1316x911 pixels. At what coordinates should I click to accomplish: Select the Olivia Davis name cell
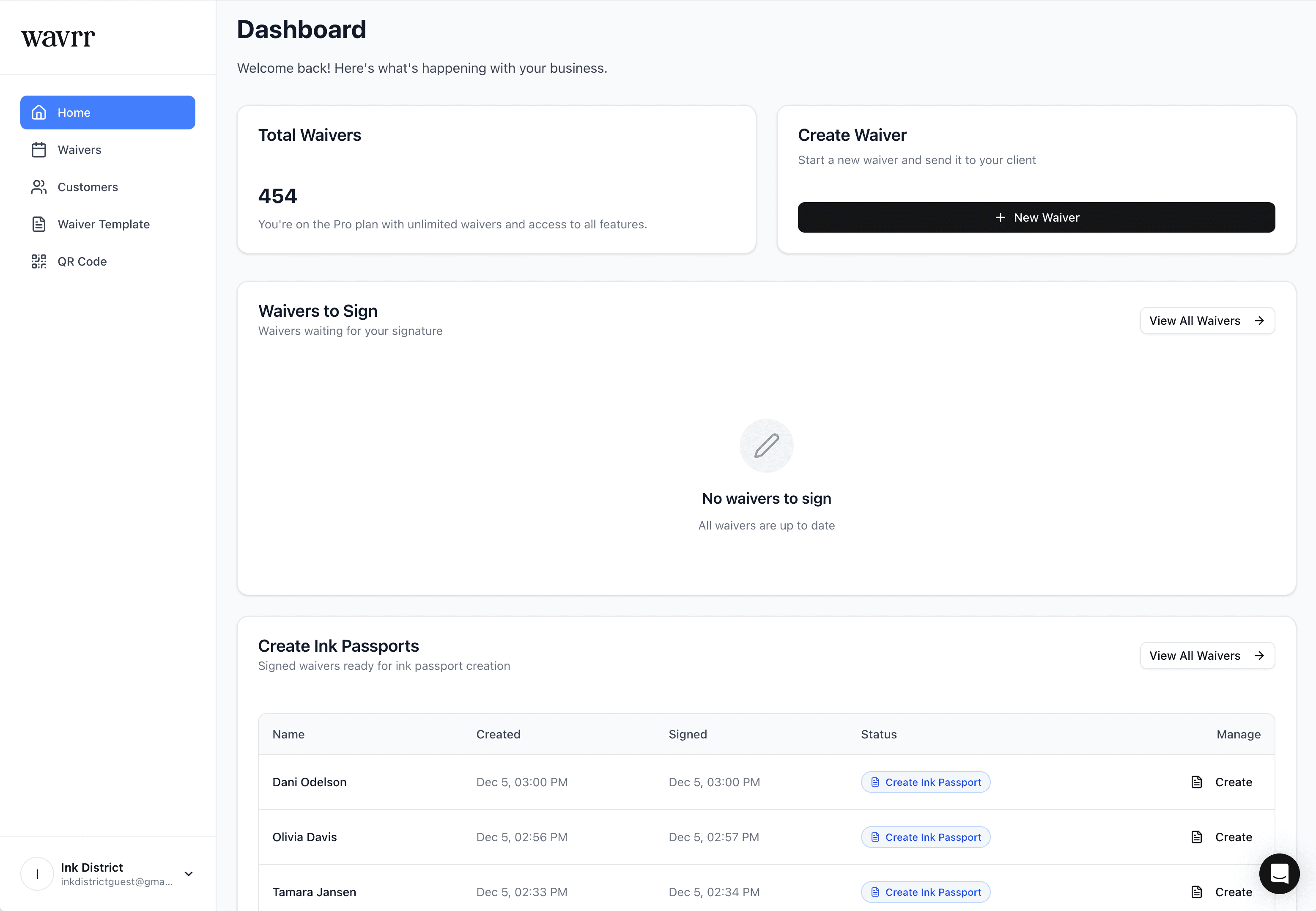(304, 837)
